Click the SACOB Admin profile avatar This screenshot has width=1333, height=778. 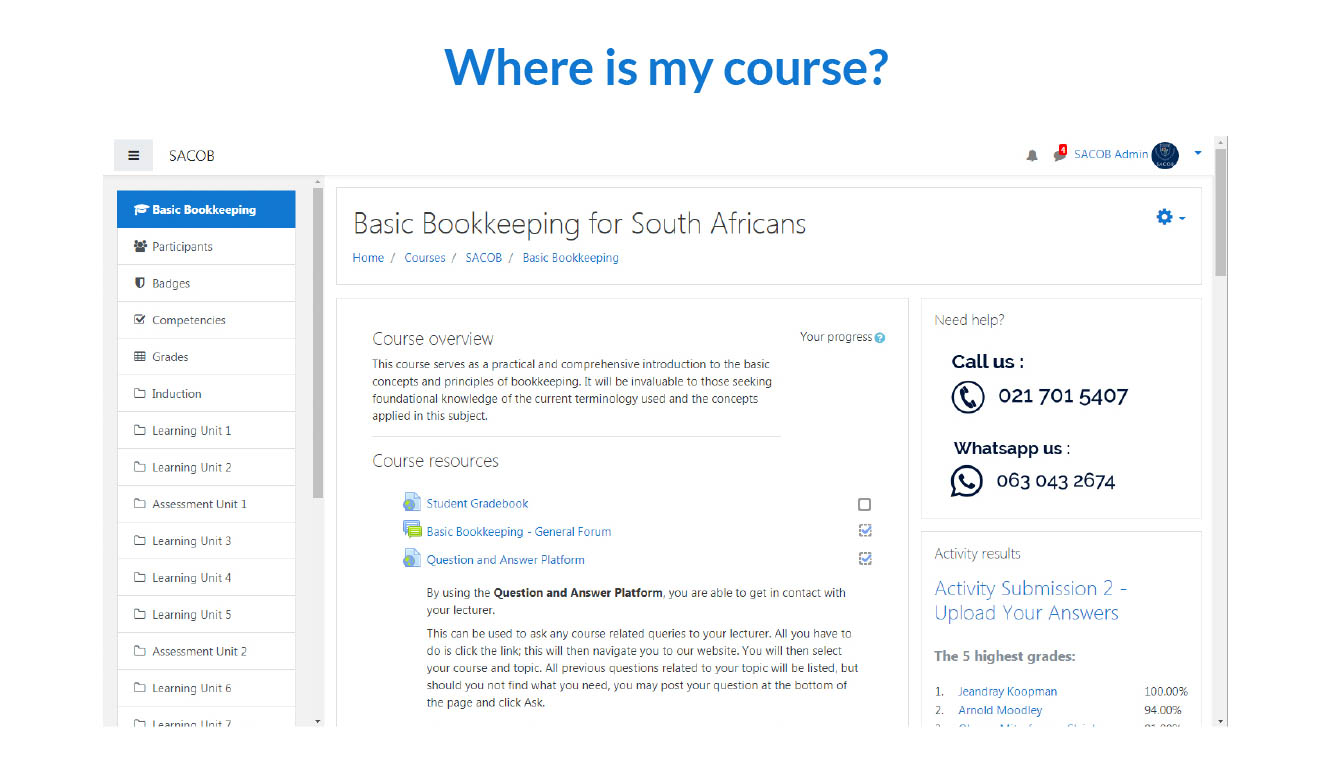tap(1165, 155)
